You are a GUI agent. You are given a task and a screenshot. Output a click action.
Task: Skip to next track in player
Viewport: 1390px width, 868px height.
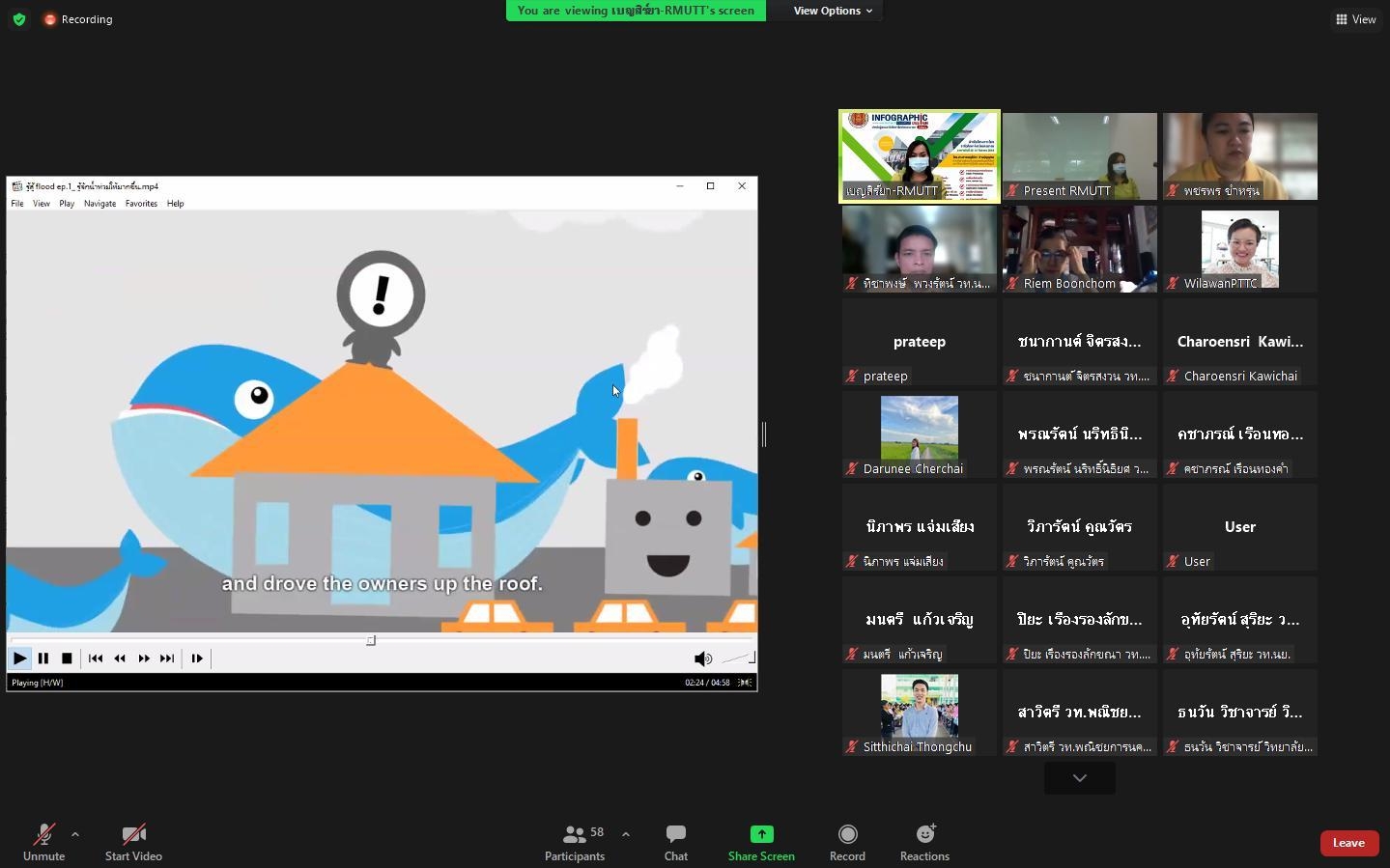(167, 658)
